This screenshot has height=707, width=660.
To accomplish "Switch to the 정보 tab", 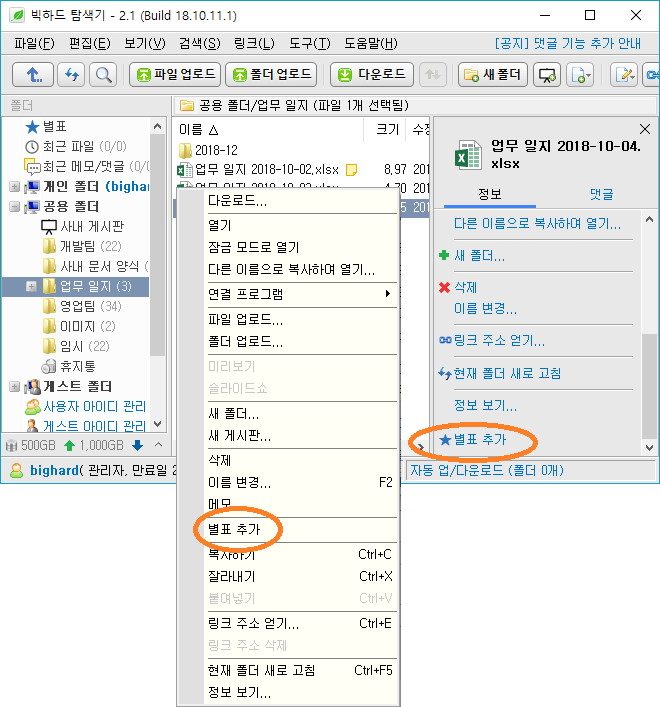I will click(x=490, y=194).
